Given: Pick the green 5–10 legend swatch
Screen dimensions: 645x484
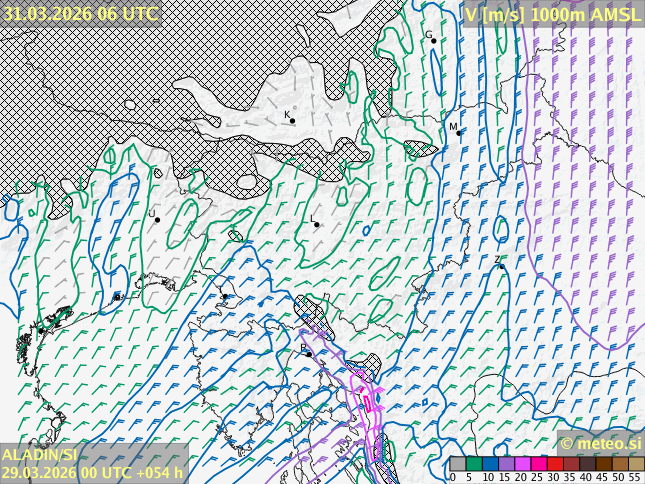Looking at the screenshot, I should [474, 464].
